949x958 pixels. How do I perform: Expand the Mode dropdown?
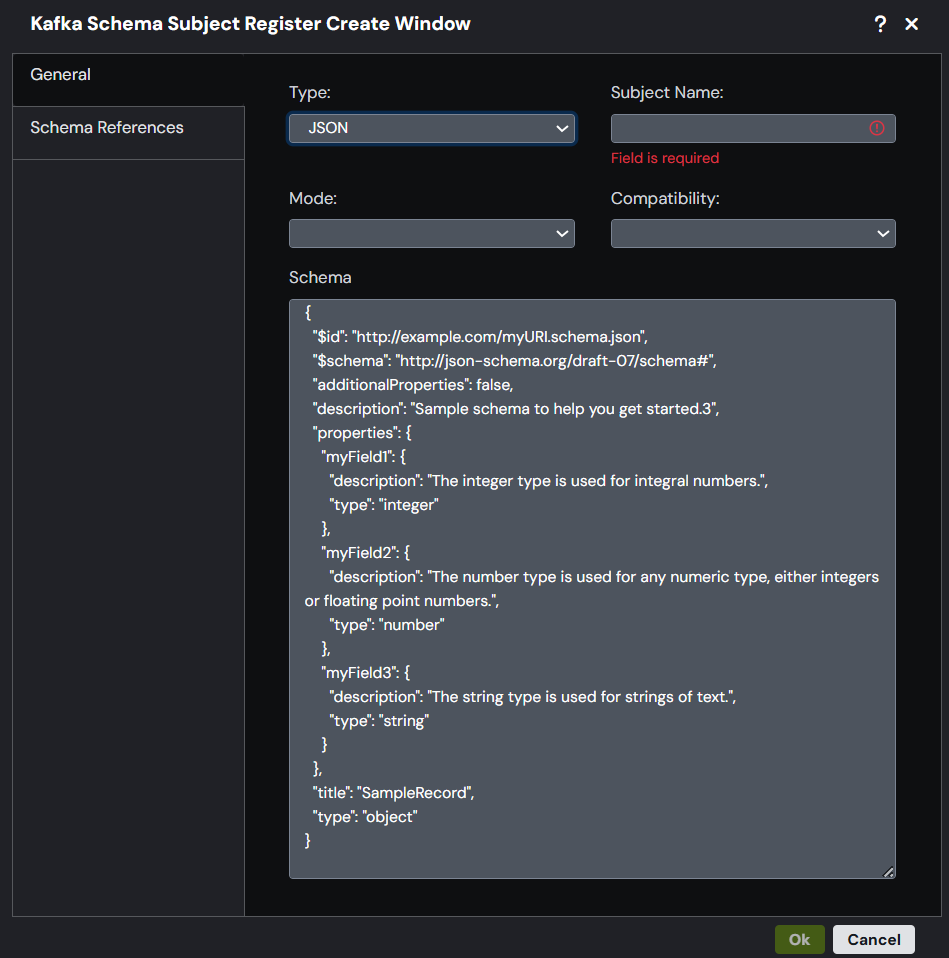[x=431, y=233]
